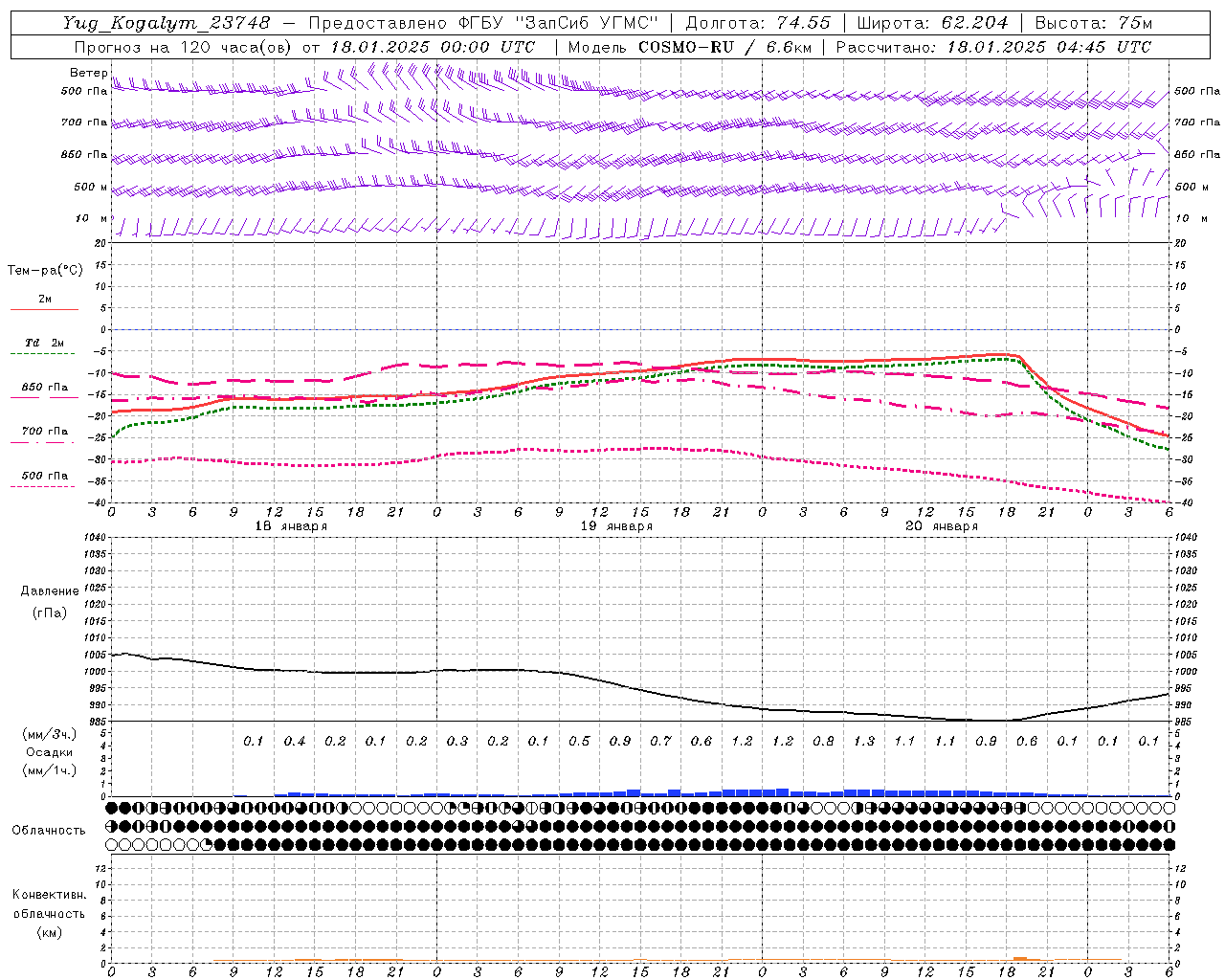Viewport: 1225px width, 980px height.
Task: Click the Ветер wind panel label
Action: (88, 73)
